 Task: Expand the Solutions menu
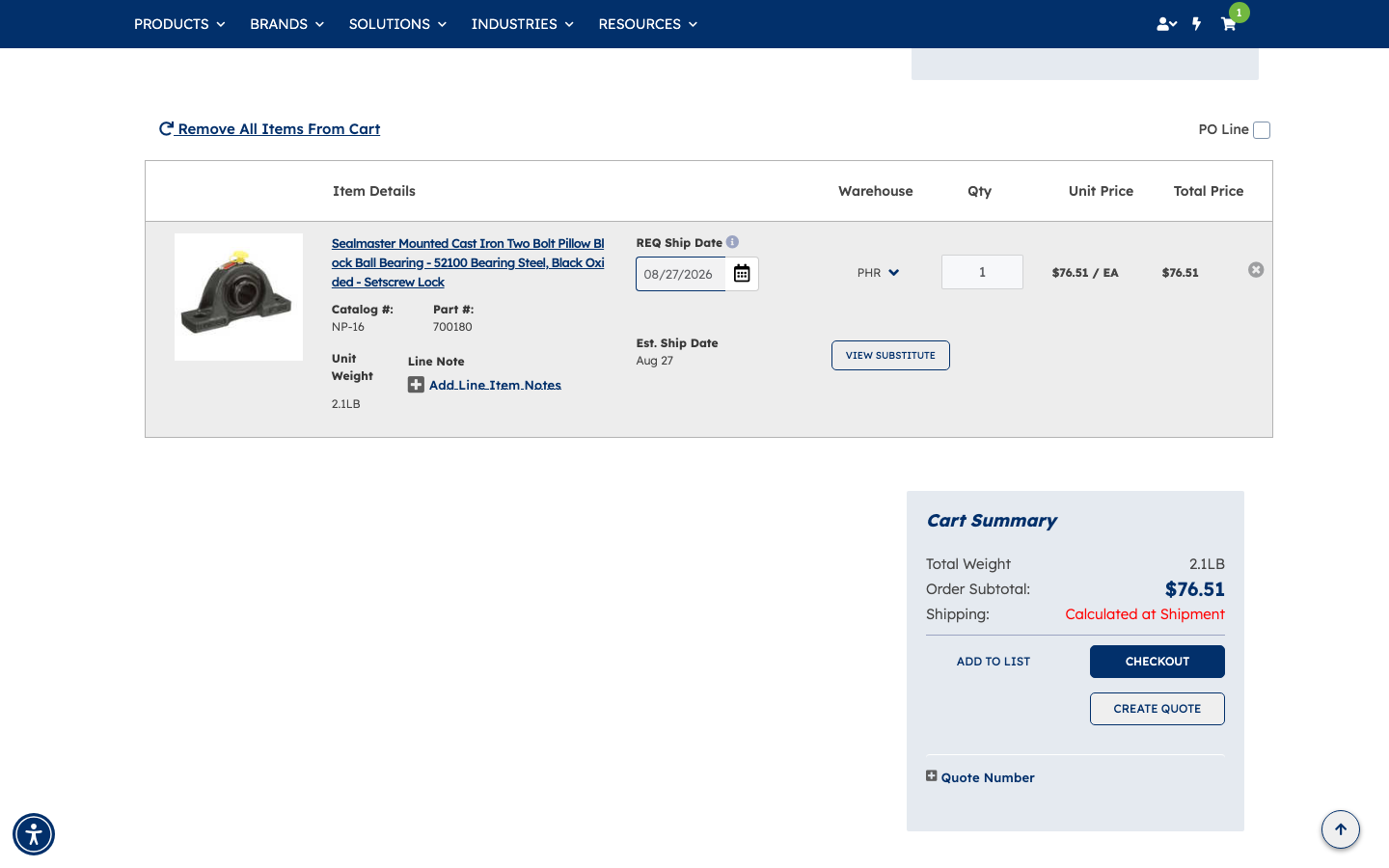coord(397,24)
